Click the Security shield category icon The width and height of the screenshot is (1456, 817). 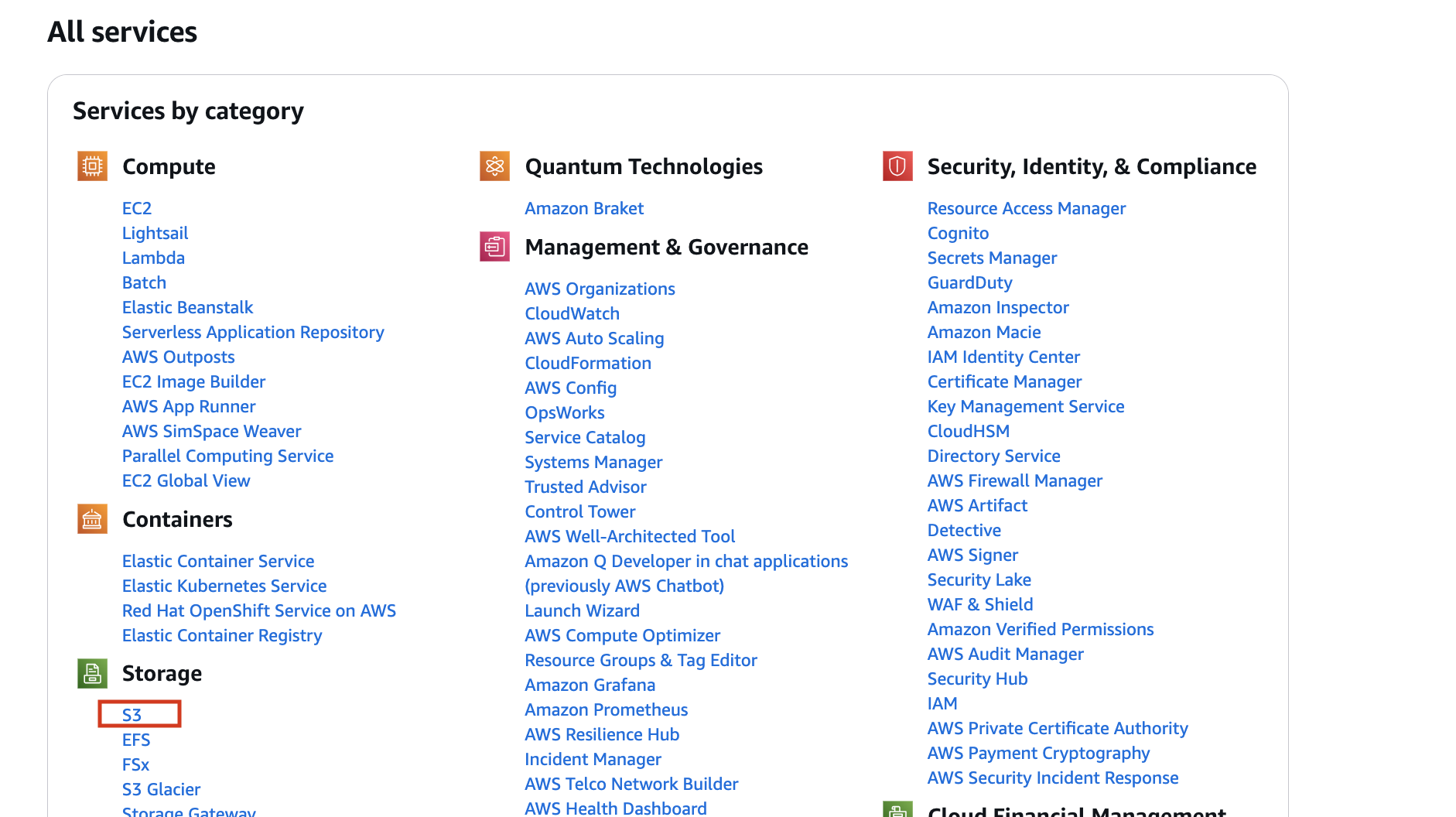pyautogui.click(x=897, y=166)
